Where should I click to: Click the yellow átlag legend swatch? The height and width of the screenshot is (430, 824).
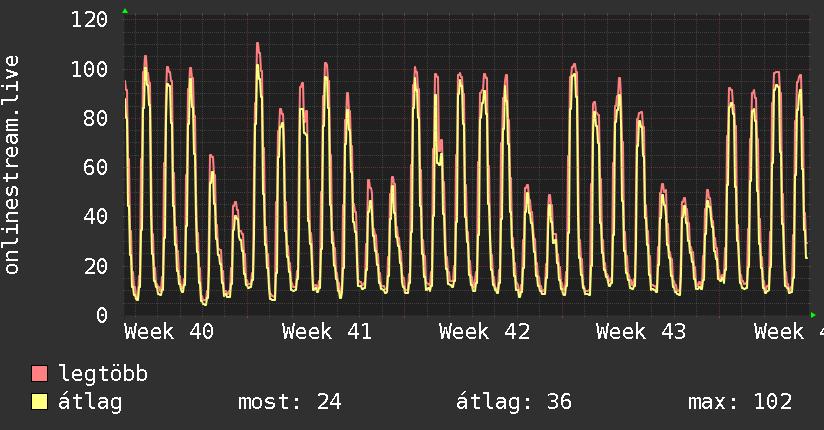(x=39, y=402)
